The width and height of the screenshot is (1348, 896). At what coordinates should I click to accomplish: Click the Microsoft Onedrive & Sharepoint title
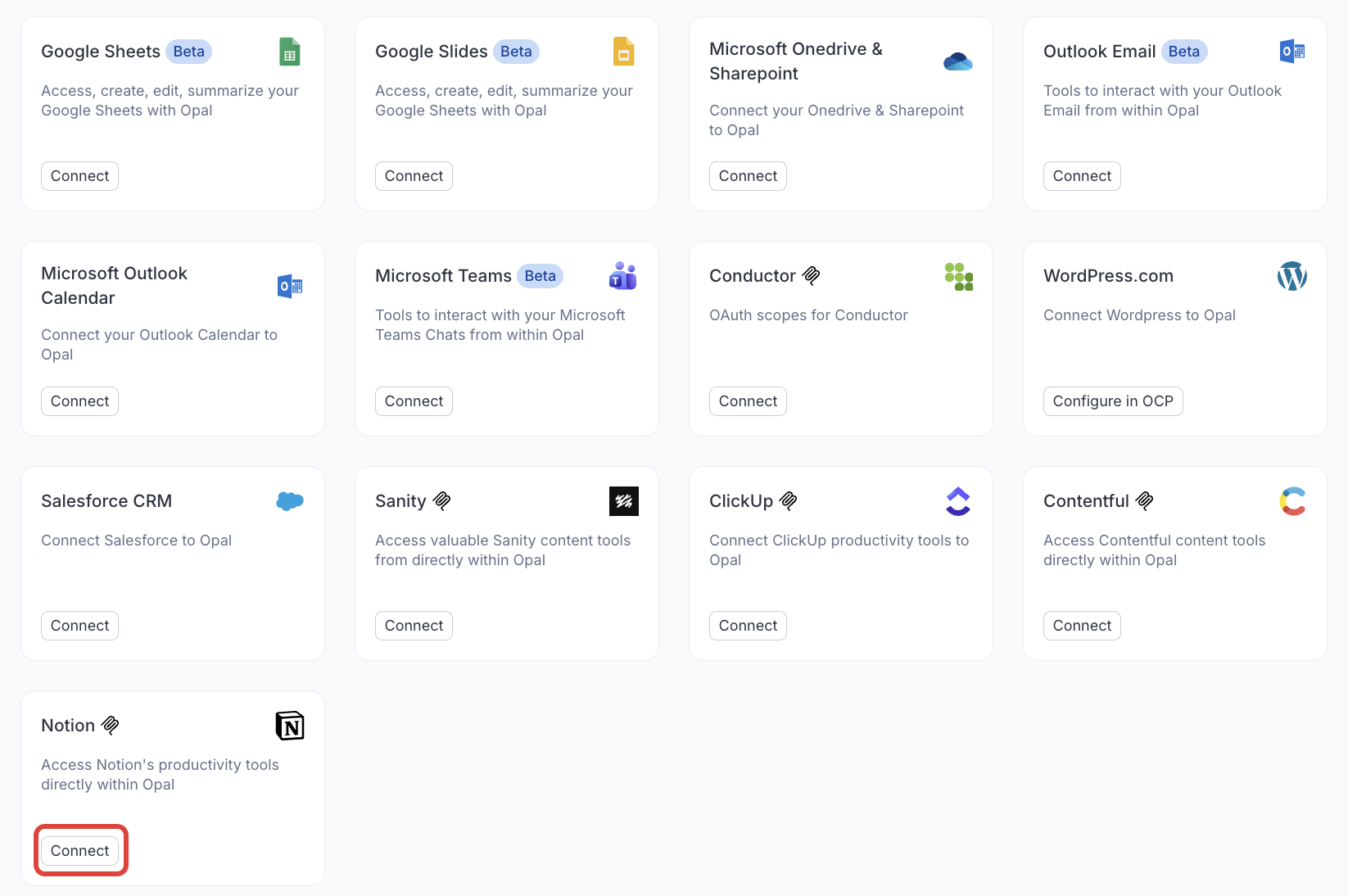[x=796, y=61]
